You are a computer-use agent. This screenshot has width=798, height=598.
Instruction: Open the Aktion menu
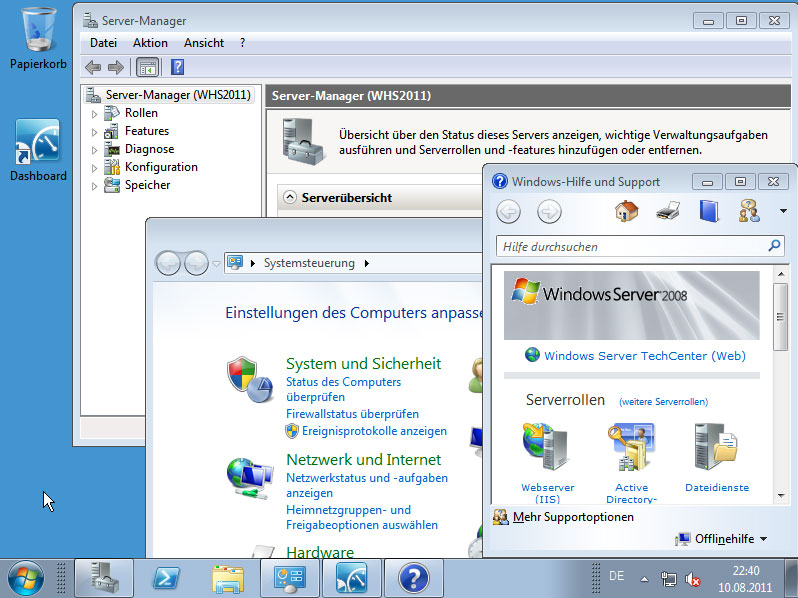pos(150,43)
